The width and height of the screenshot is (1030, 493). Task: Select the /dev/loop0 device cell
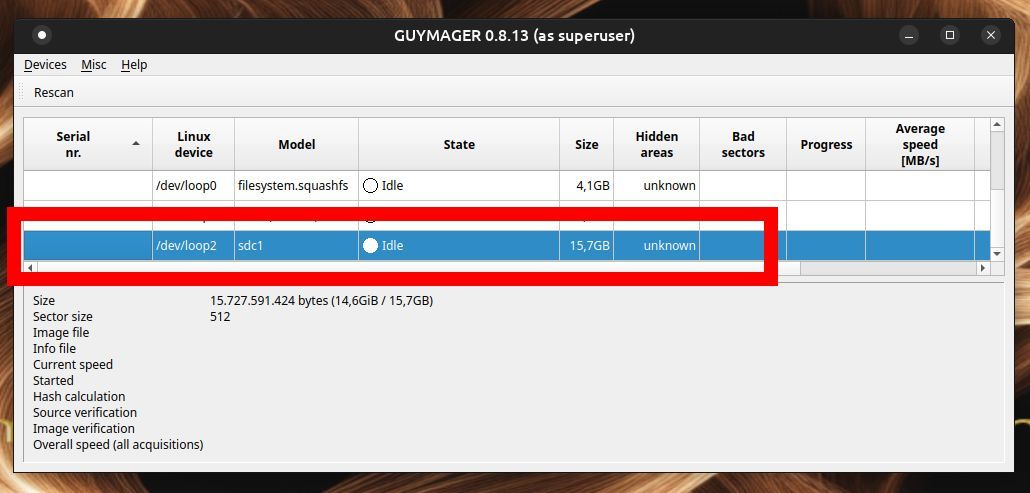click(x=194, y=186)
